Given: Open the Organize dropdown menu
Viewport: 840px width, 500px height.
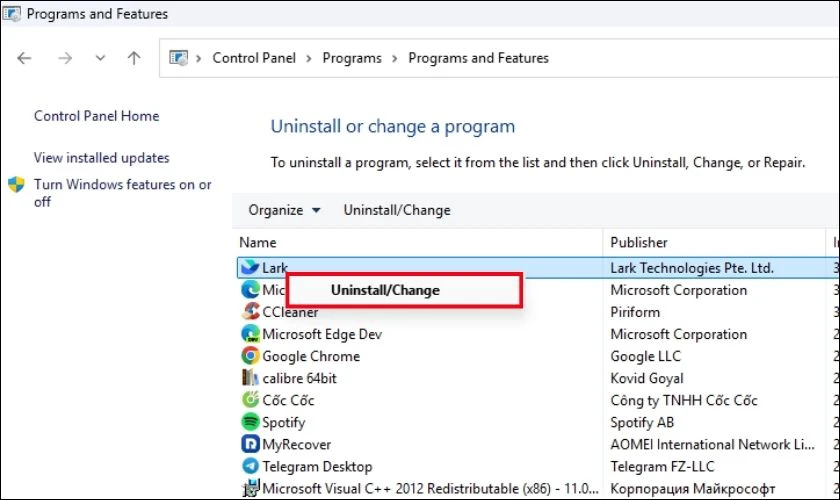Looking at the screenshot, I should tap(284, 210).
